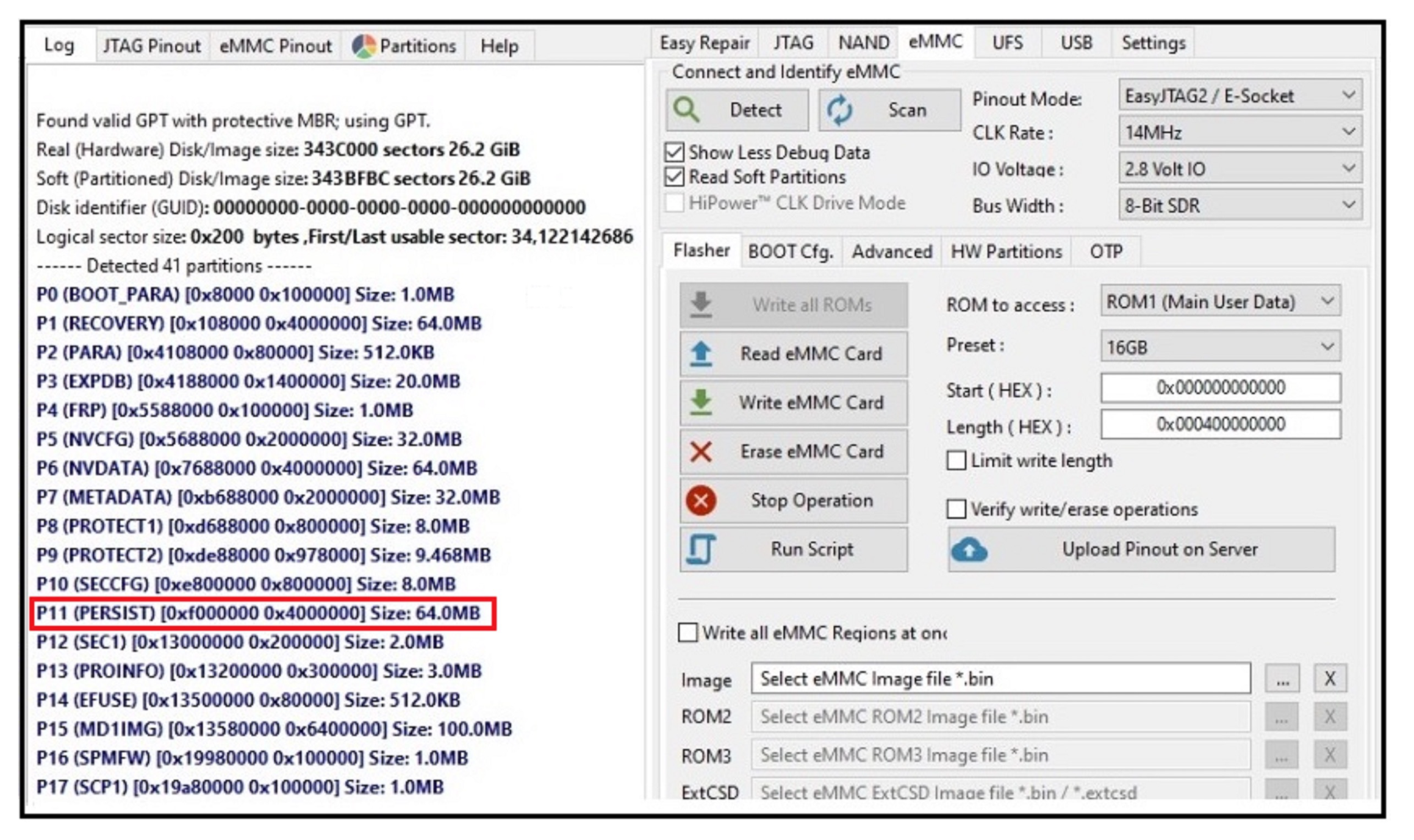Switch to the BOOT Cfg. tab

coord(790,251)
